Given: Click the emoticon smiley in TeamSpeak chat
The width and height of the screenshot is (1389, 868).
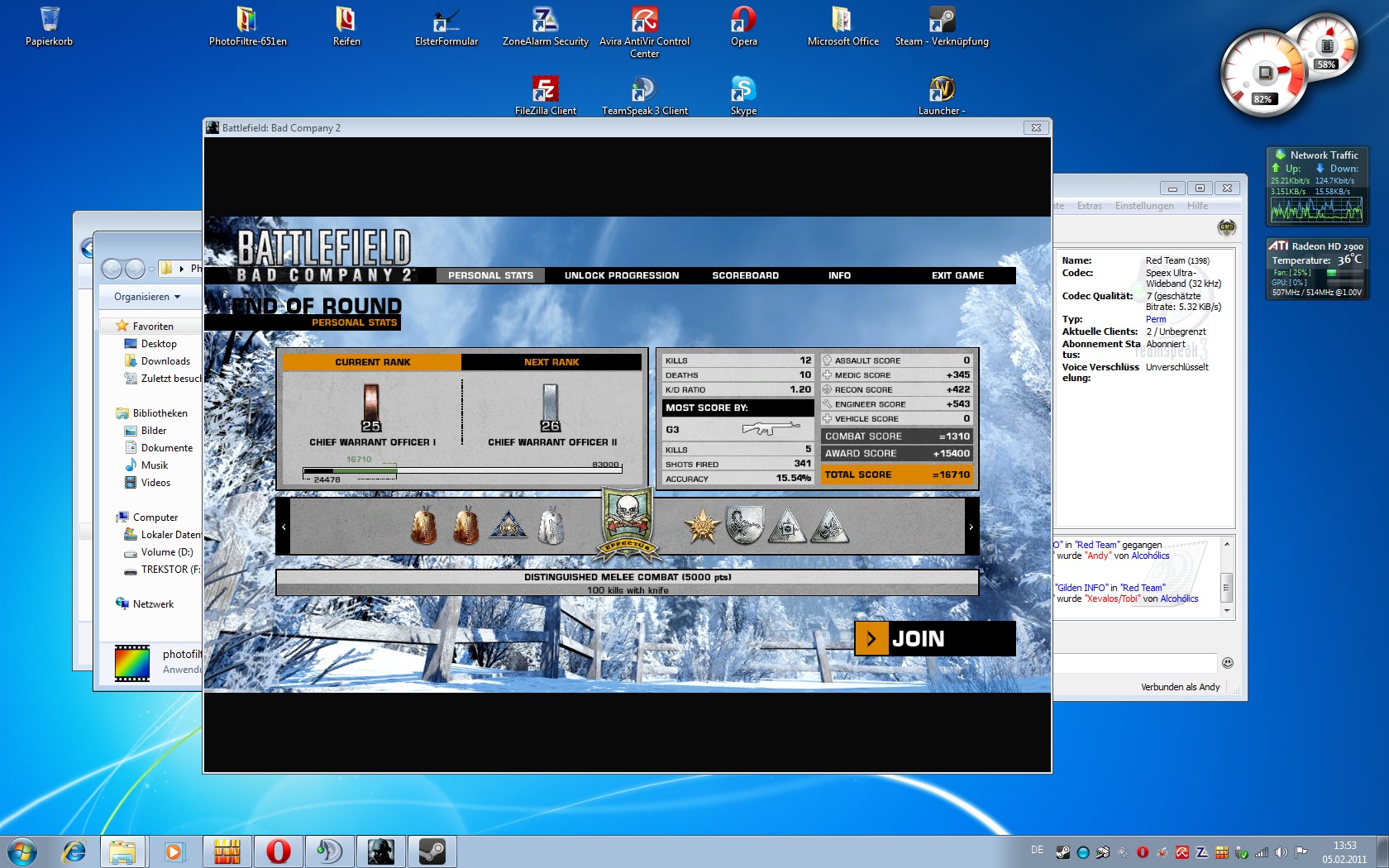Looking at the screenshot, I should (x=1228, y=662).
